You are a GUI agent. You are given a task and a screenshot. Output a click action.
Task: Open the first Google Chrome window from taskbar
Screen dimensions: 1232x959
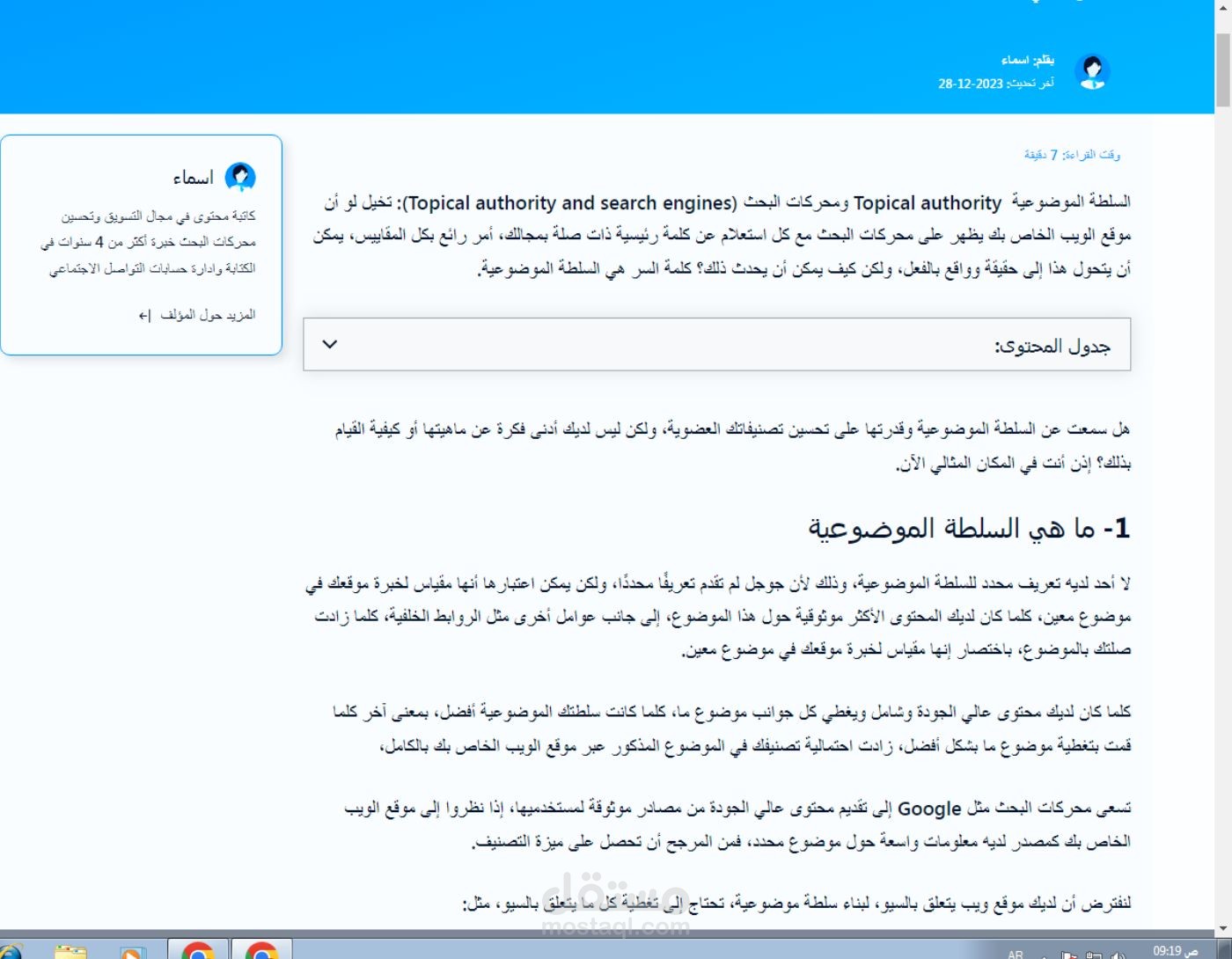click(197, 950)
